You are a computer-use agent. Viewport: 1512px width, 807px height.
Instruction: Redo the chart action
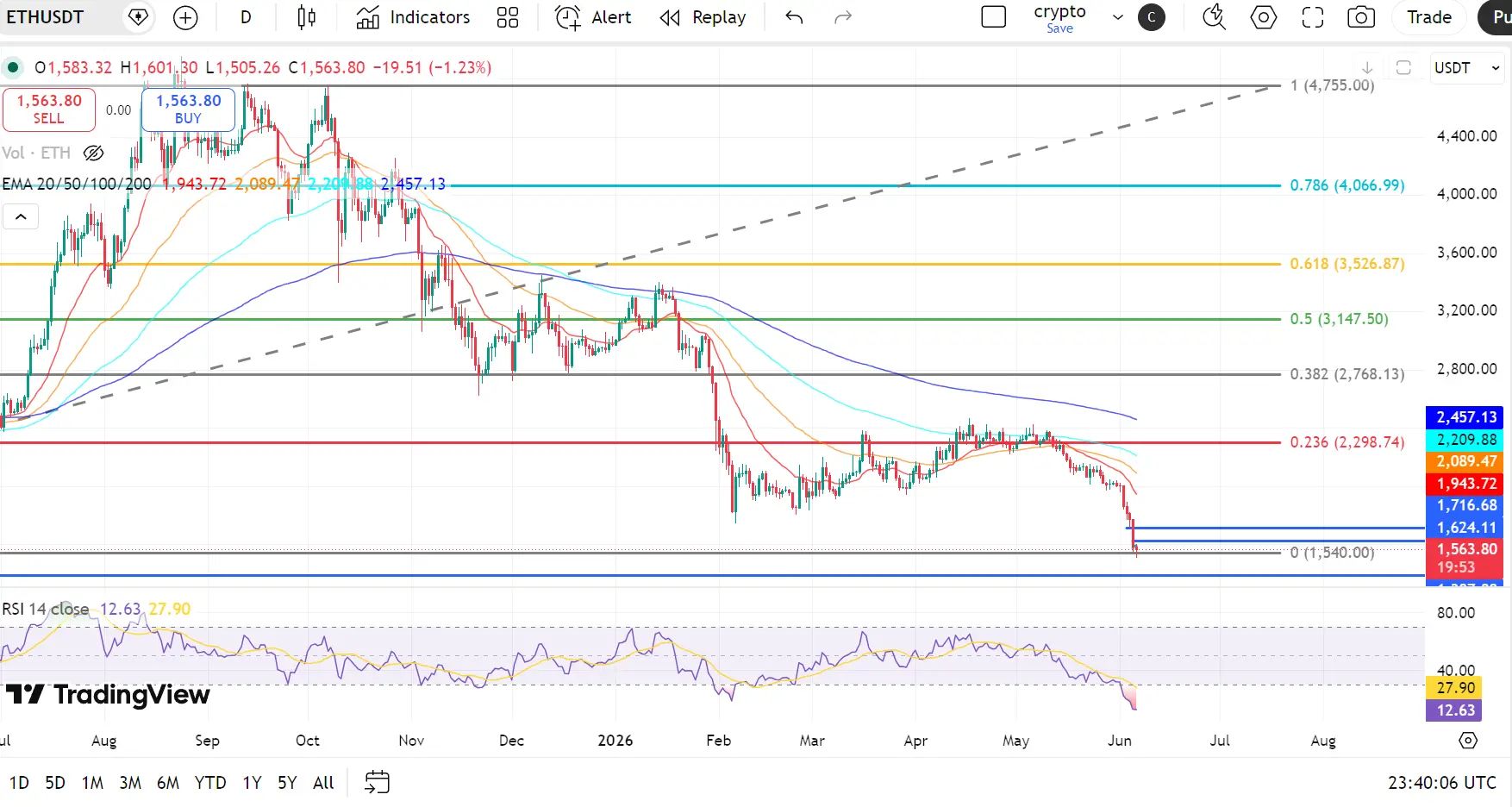click(843, 17)
